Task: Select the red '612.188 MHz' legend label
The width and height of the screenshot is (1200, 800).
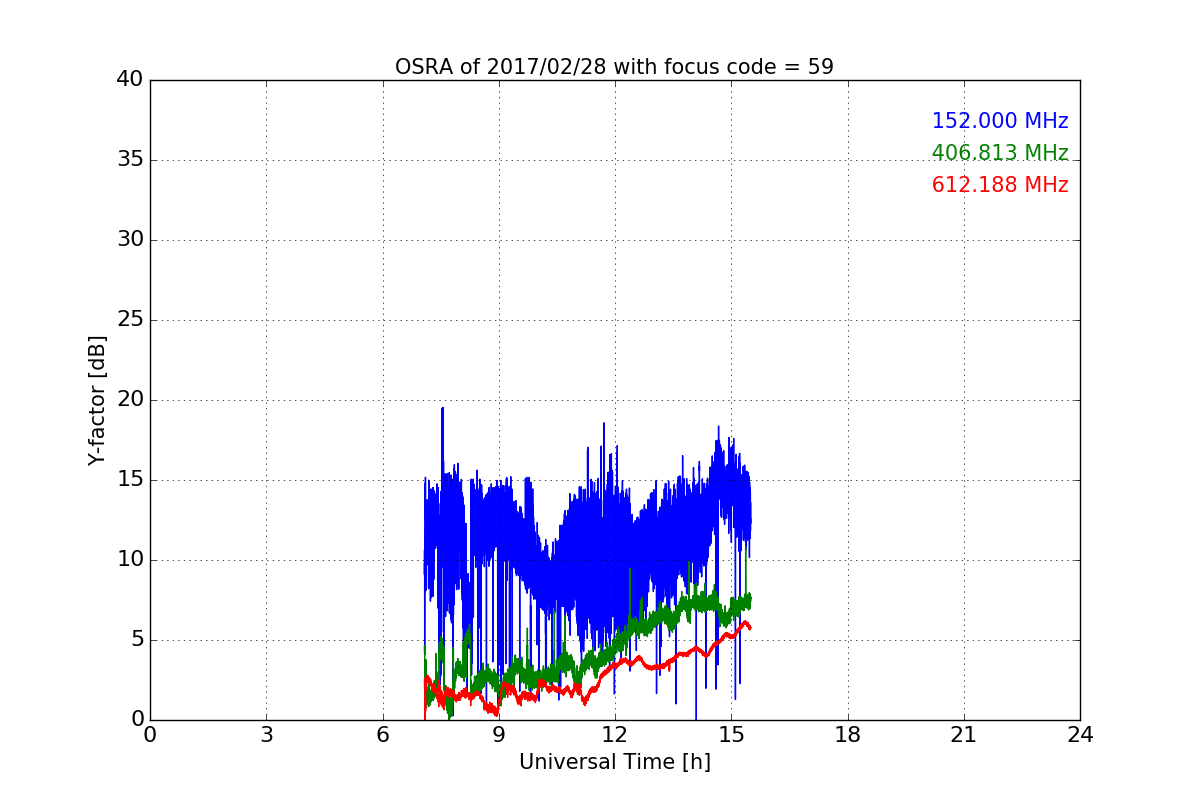Action: [1000, 185]
